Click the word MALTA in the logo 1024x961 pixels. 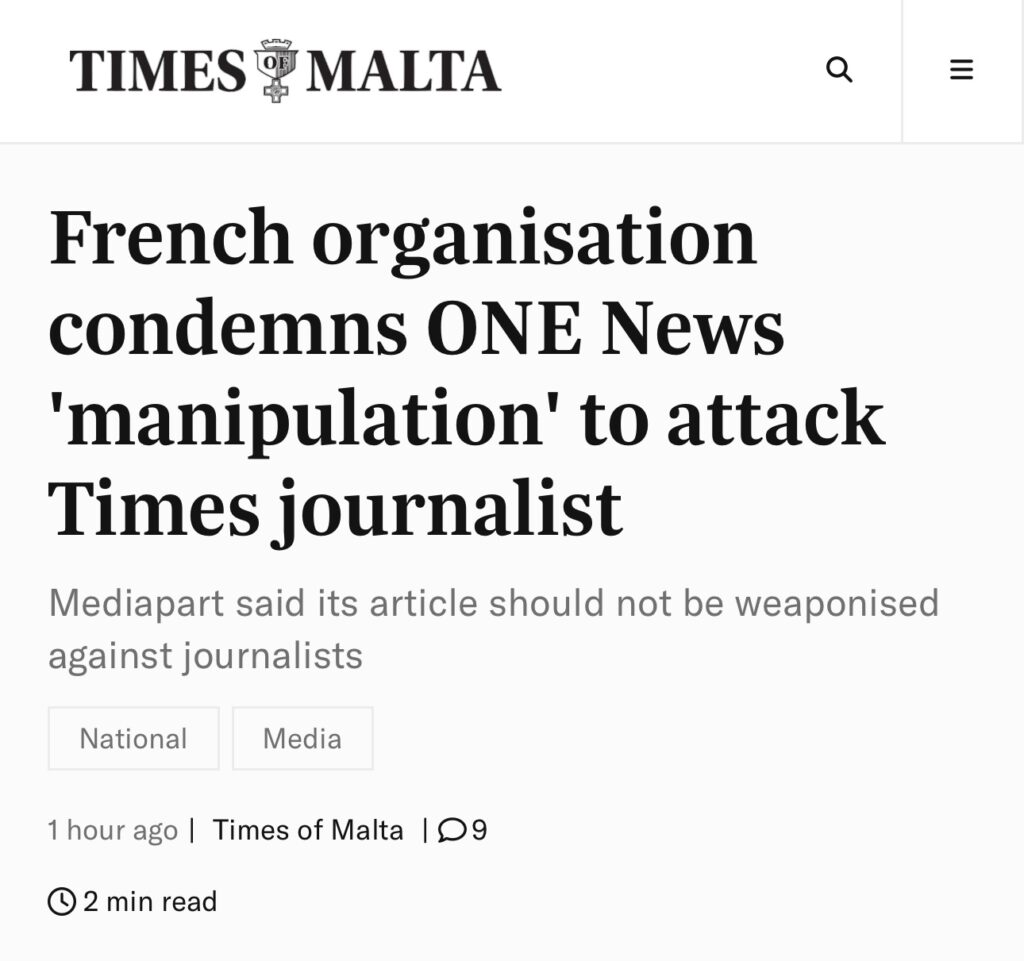(x=403, y=71)
